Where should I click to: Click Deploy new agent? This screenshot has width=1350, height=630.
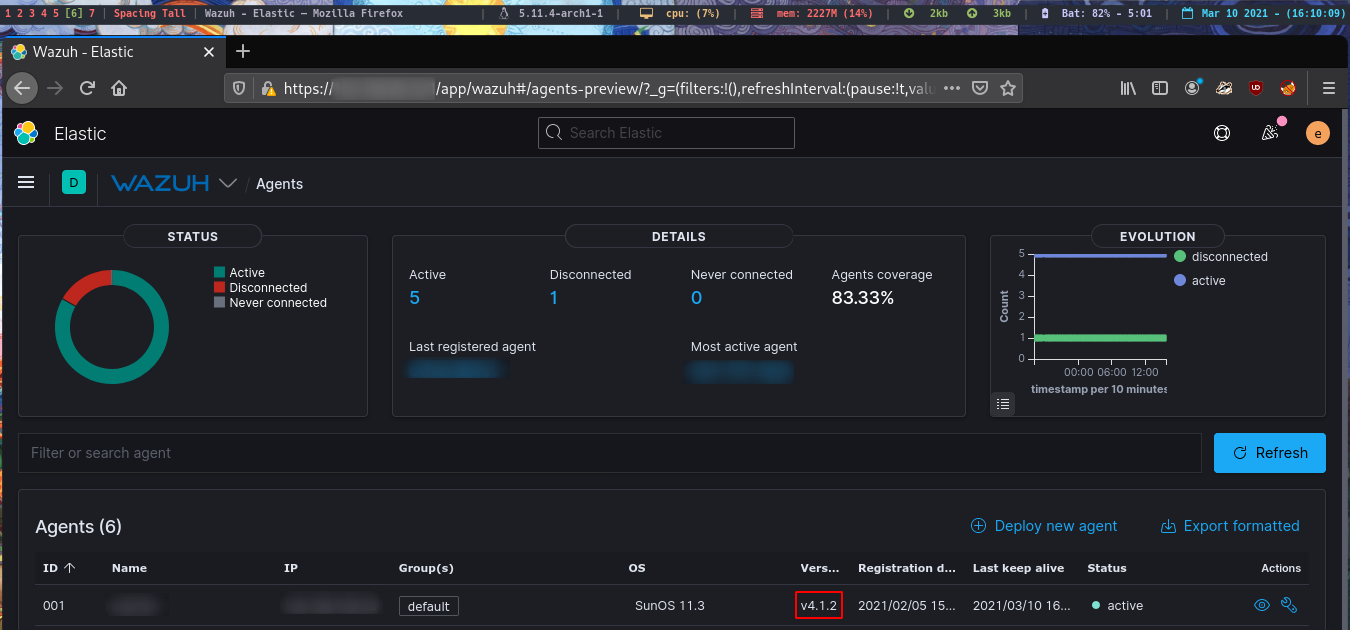point(1044,526)
